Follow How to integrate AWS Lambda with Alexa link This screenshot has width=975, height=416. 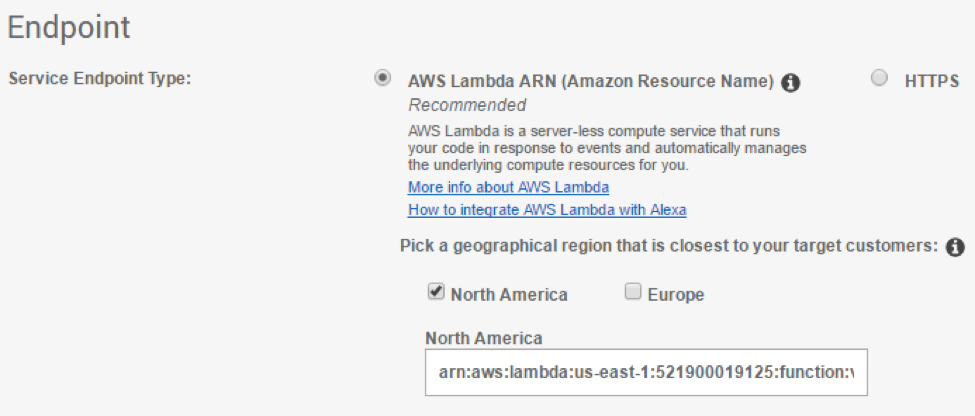[x=547, y=210]
